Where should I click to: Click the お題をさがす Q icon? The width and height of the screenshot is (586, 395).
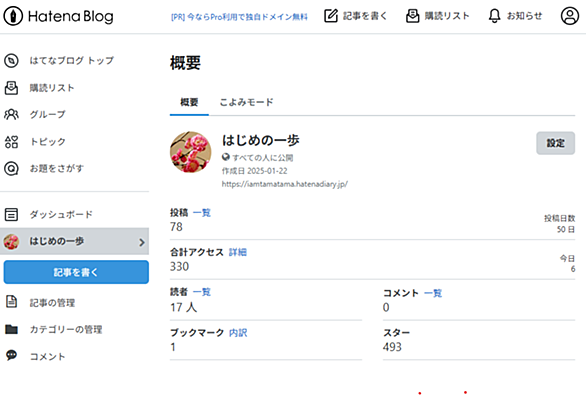[11, 169]
